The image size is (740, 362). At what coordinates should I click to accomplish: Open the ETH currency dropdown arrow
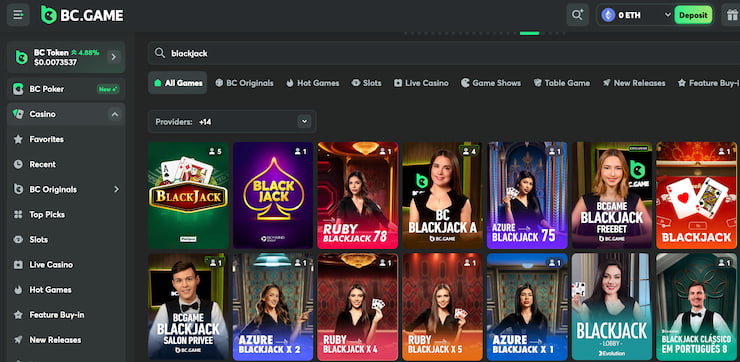click(667, 15)
